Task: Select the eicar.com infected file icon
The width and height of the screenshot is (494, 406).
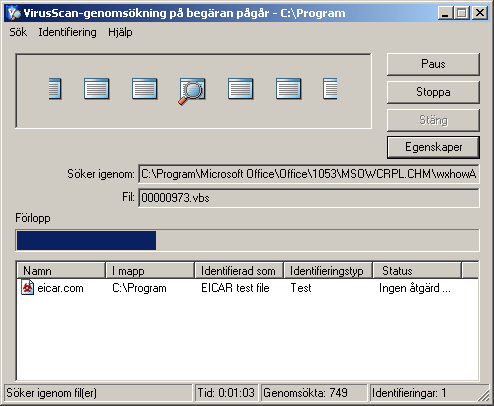Action: pos(28,287)
